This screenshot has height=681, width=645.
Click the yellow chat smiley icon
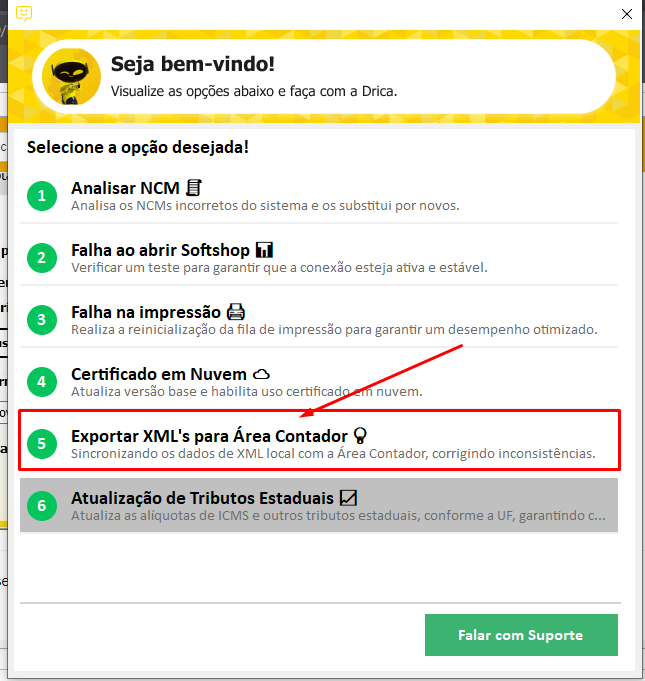pyautogui.click(x=24, y=13)
